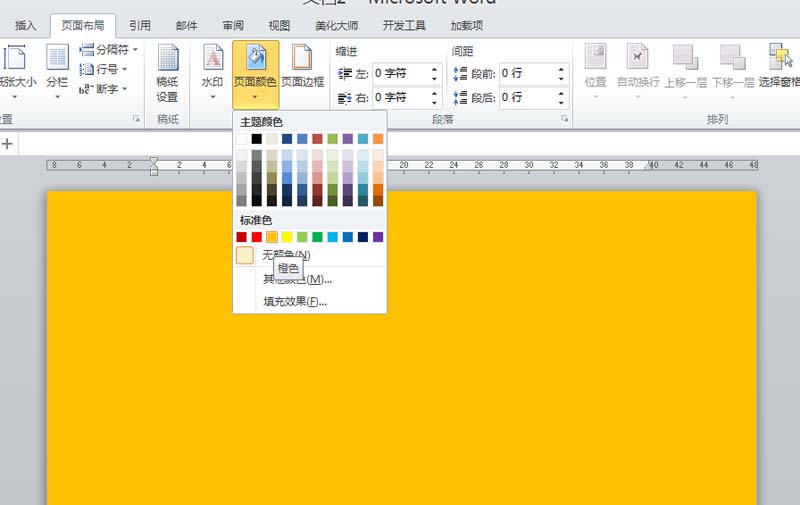
Task: Select the red swatch in 标准色 row
Action: click(x=257, y=237)
